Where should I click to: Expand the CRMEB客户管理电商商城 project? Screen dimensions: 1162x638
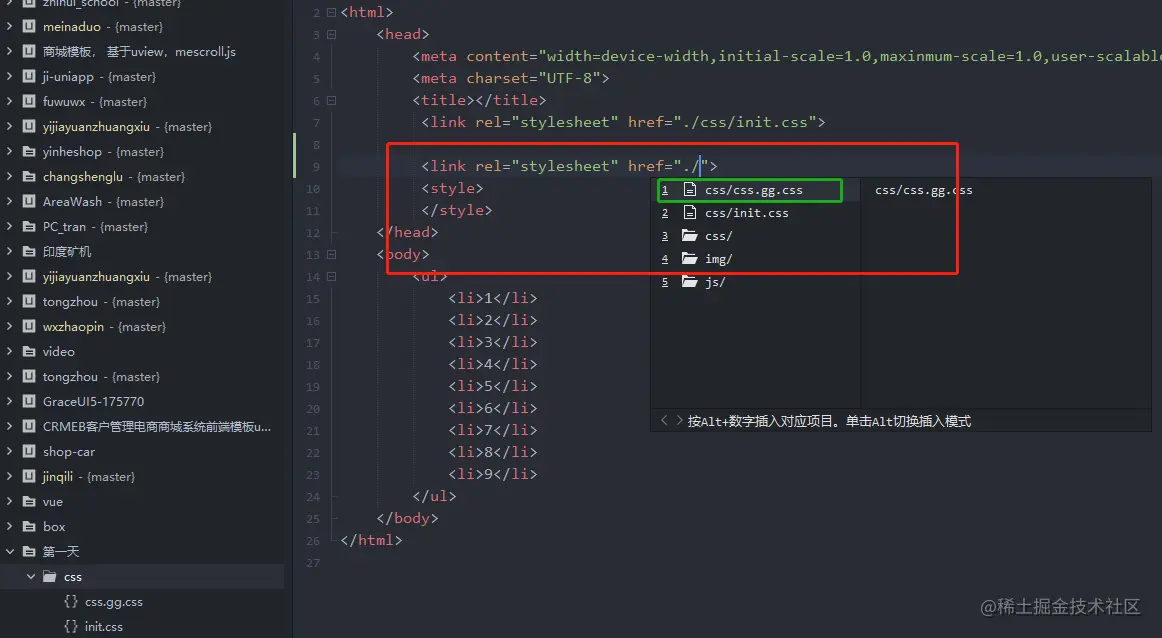tap(9, 426)
